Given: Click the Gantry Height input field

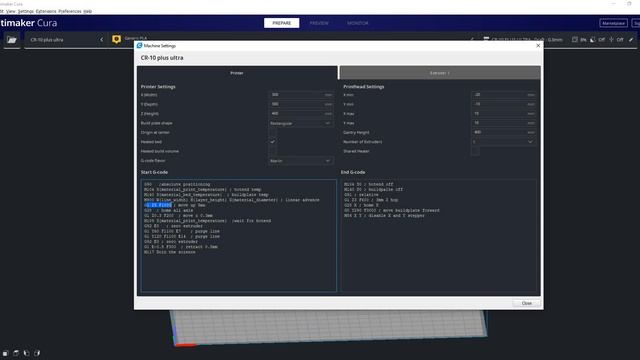Looking at the screenshot, I should [x=503, y=132].
